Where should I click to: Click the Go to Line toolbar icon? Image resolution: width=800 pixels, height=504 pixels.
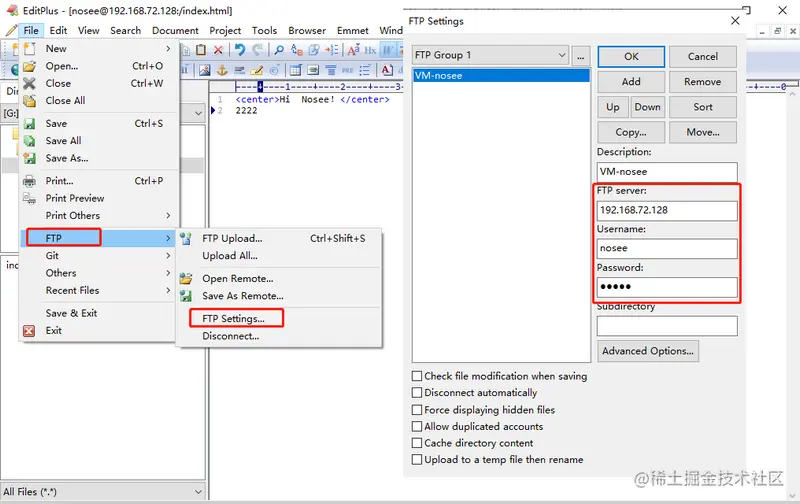pyautogui.click(x=332, y=49)
